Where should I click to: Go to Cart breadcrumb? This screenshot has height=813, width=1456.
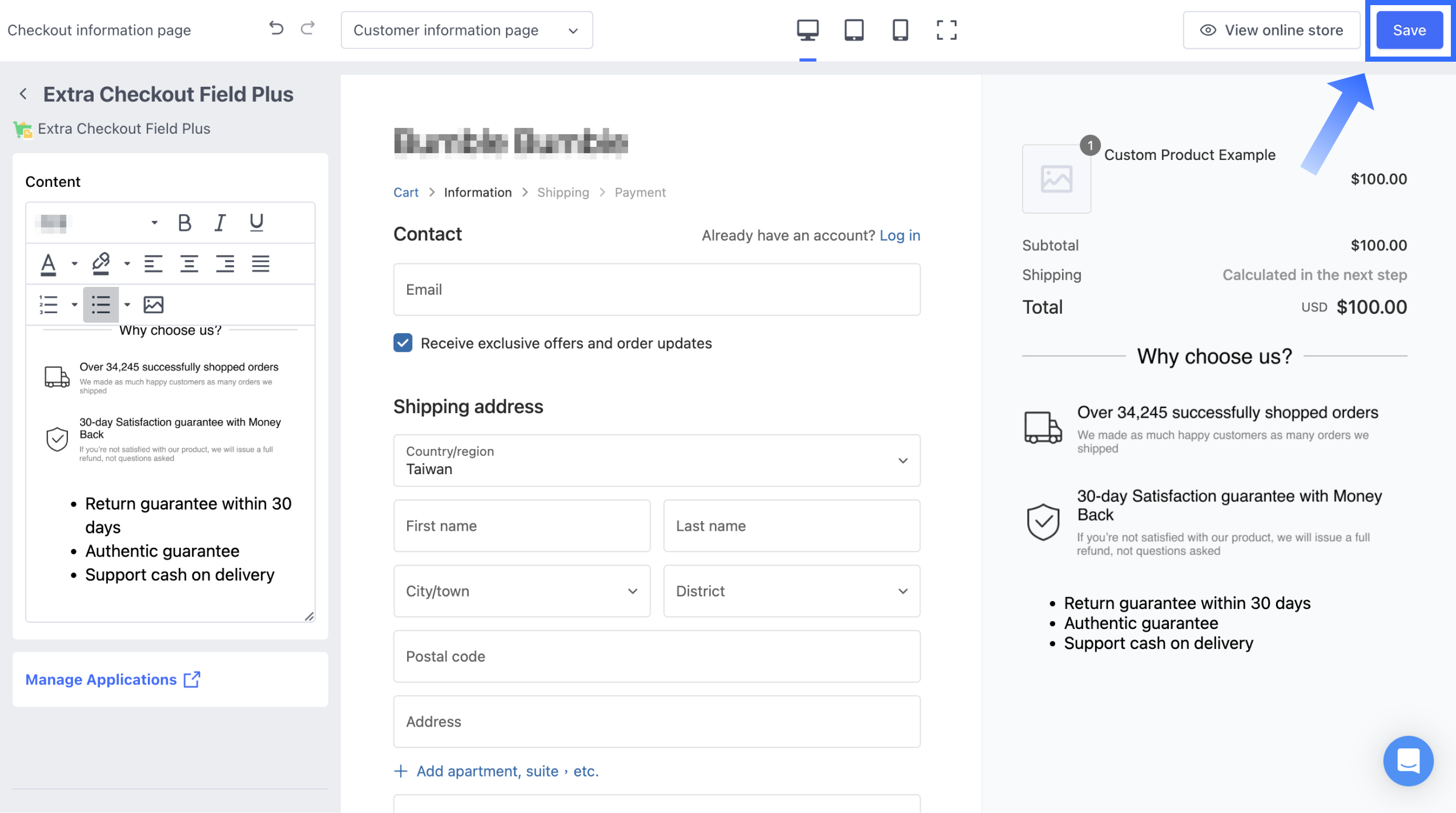(405, 193)
